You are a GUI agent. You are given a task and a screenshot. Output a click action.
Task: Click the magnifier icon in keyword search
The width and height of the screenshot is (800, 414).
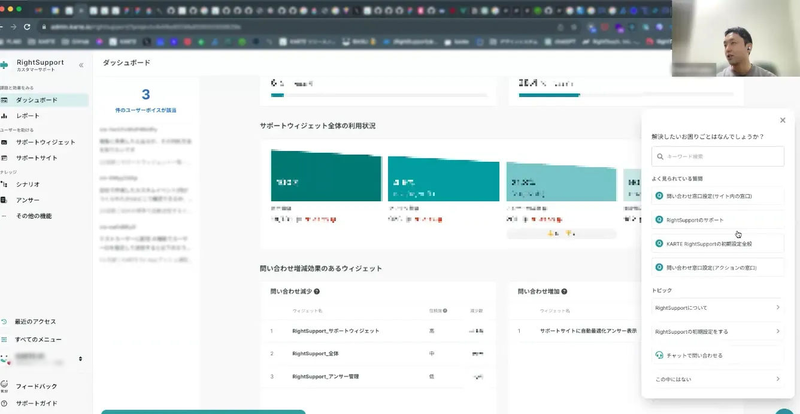(660, 157)
